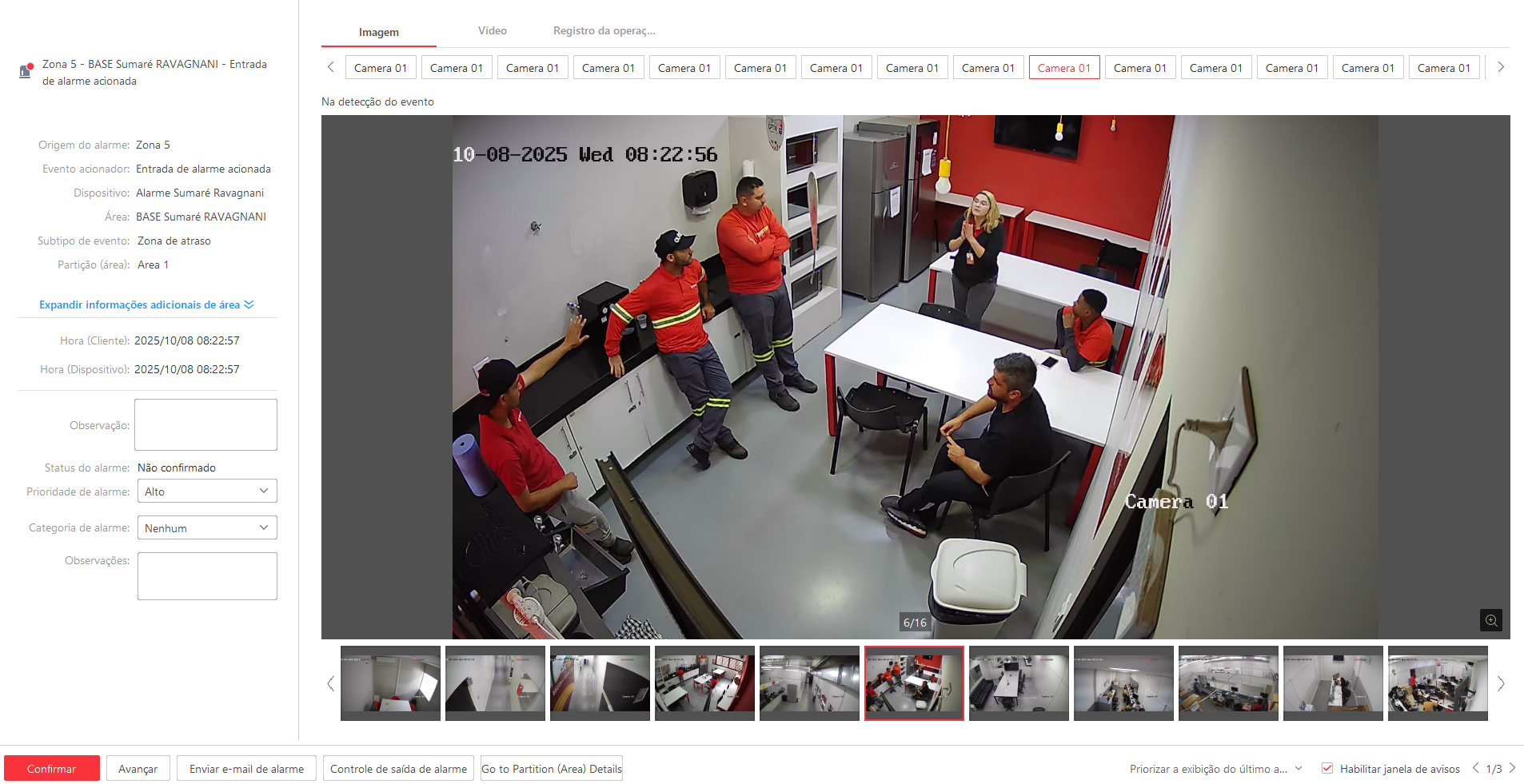The image size is (1524, 784).
Task: Click the zoom magnifier icon on image
Action: [1490, 620]
